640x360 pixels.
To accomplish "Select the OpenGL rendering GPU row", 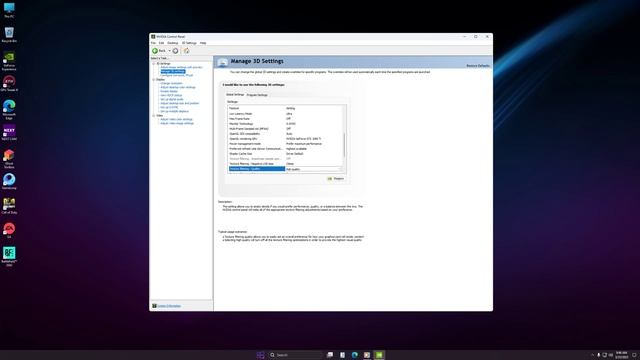I will click(x=285, y=139).
